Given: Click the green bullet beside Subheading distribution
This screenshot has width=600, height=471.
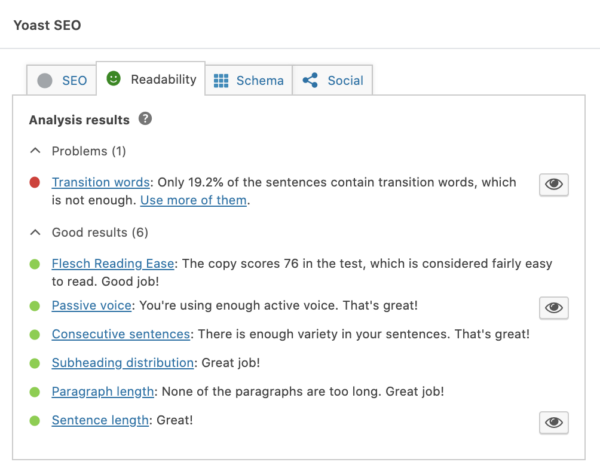Looking at the screenshot, I should [35, 364].
